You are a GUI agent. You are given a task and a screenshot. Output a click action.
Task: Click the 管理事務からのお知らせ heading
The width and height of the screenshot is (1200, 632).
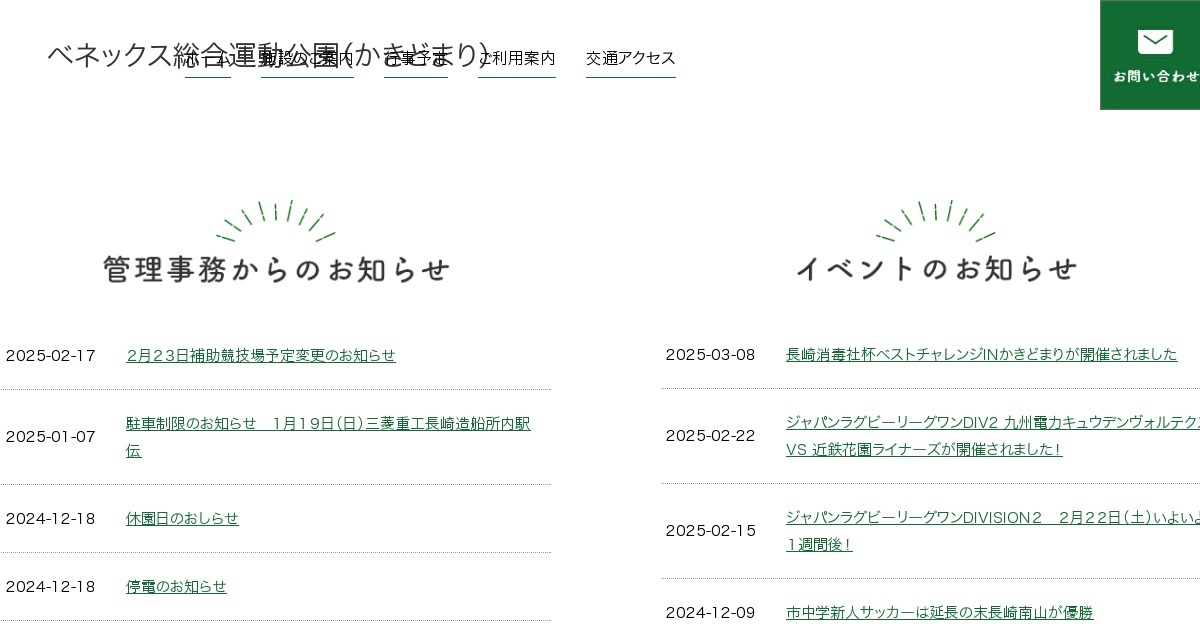pos(276,270)
